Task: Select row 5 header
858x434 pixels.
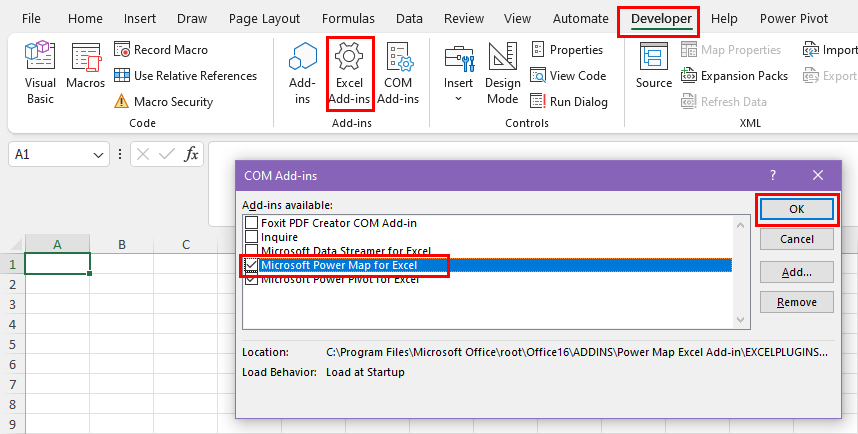Action: pos(13,344)
